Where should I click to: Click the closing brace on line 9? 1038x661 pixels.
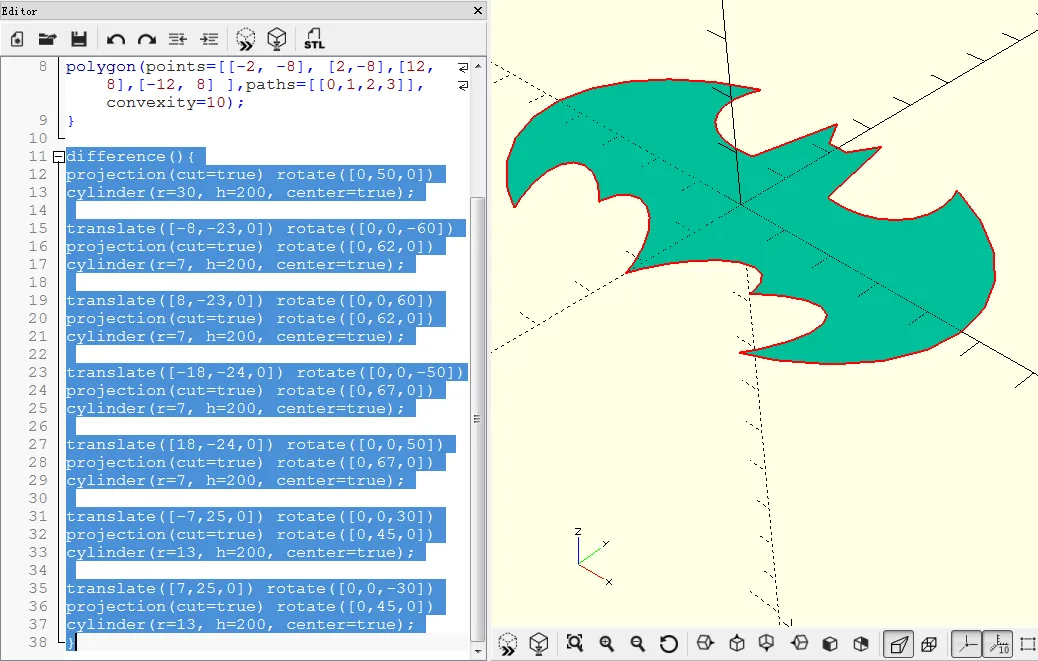[70, 121]
